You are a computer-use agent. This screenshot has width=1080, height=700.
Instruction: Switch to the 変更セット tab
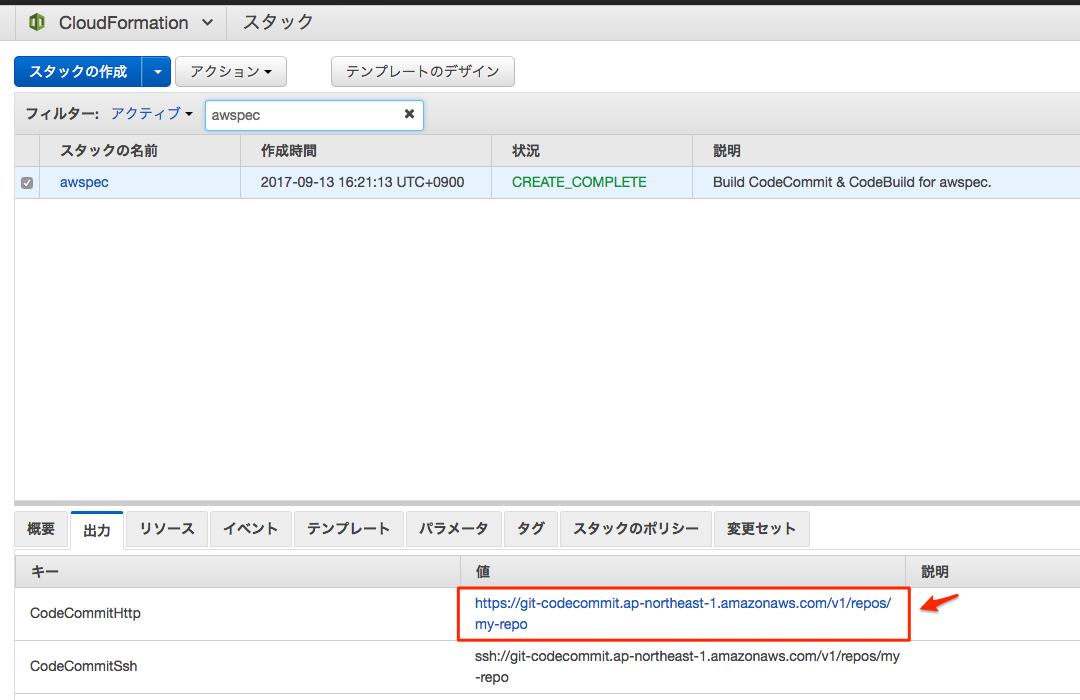click(x=761, y=528)
